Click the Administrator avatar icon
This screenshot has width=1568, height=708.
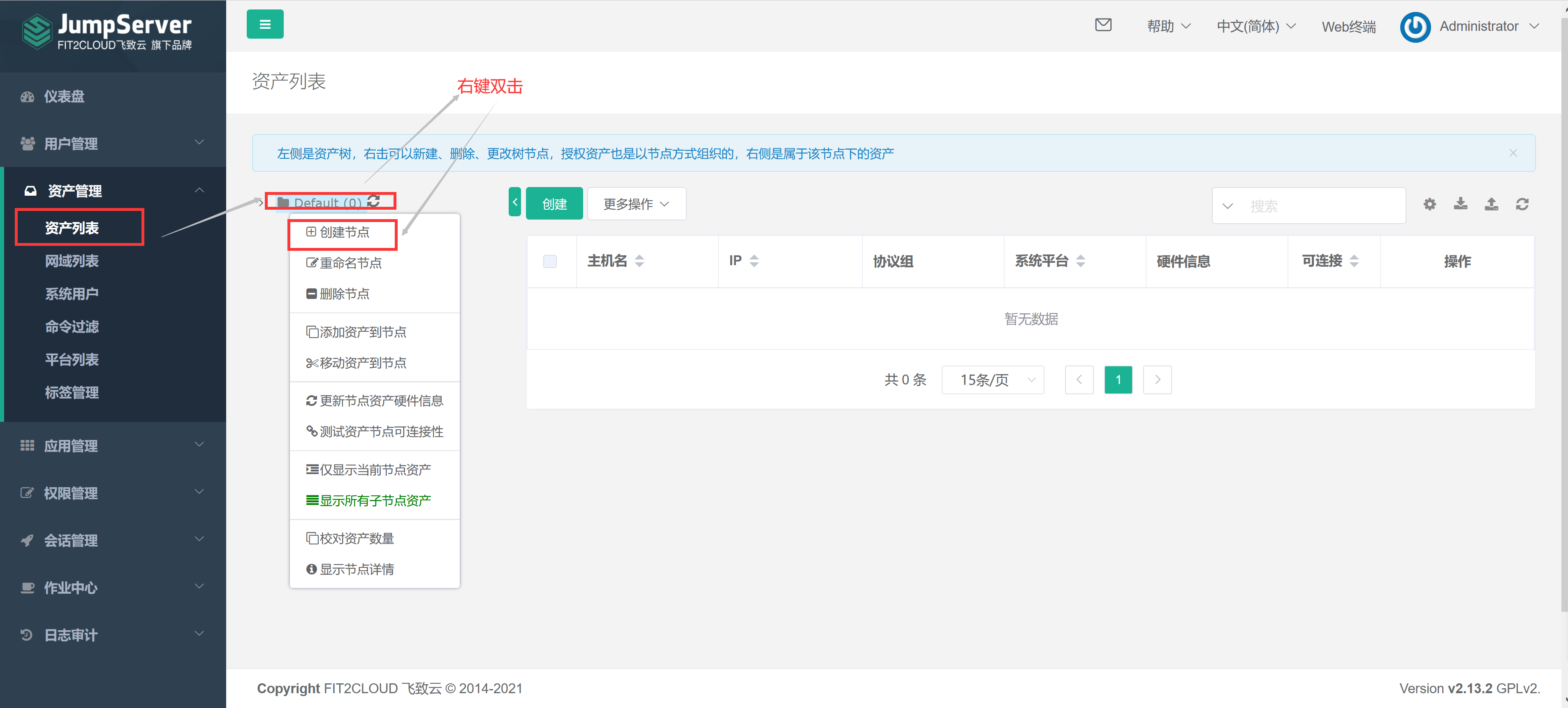pyautogui.click(x=1415, y=27)
